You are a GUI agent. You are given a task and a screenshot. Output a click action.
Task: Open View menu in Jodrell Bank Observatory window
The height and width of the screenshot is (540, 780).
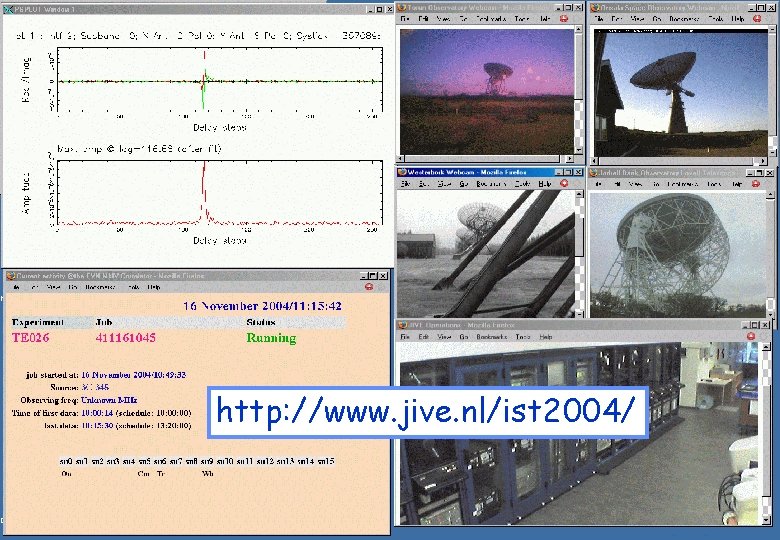coord(635,184)
